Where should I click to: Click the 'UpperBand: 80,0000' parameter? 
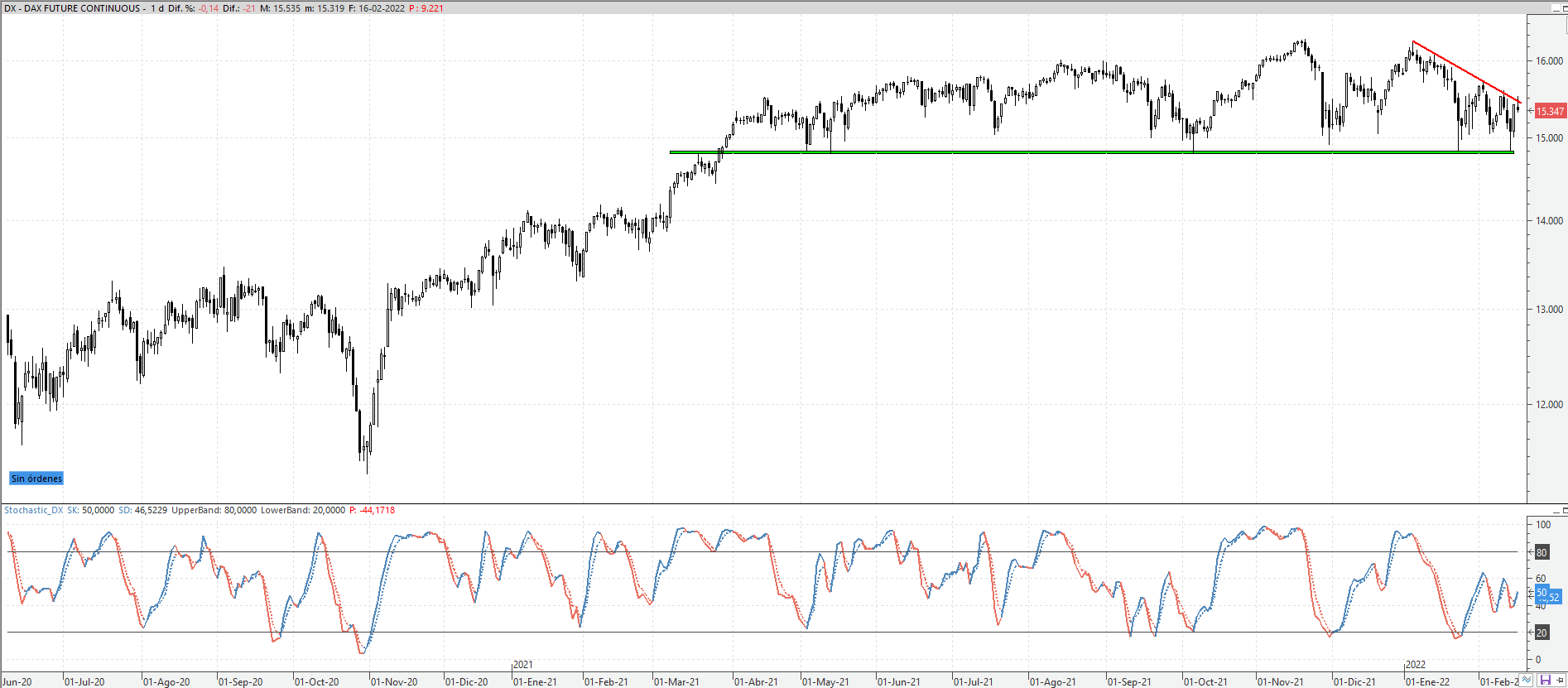[x=214, y=510]
